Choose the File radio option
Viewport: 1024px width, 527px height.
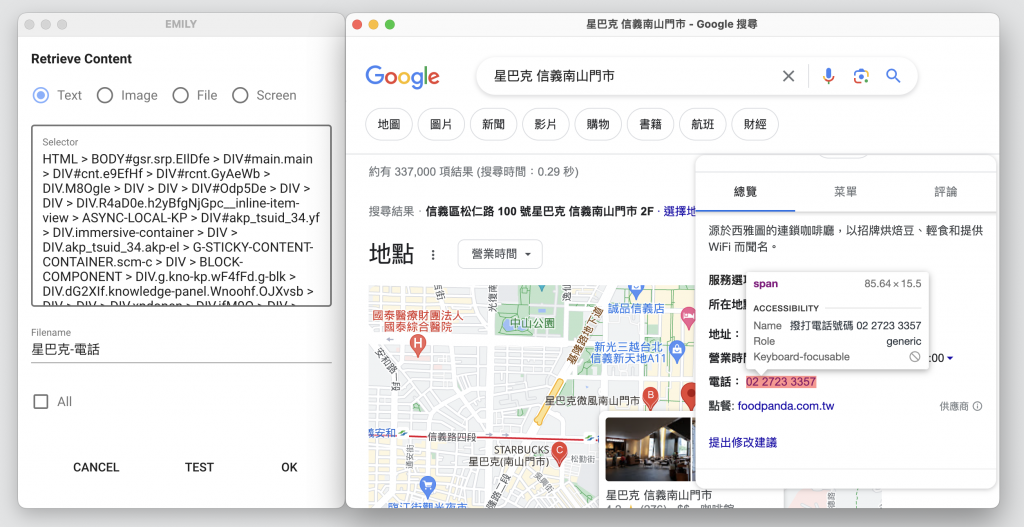pos(181,95)
